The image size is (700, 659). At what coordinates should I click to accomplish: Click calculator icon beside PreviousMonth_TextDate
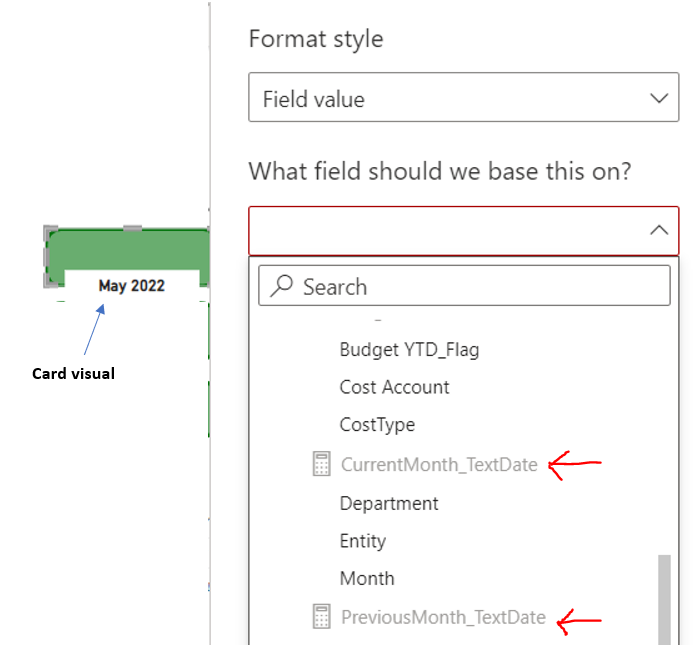coord(321,617)
